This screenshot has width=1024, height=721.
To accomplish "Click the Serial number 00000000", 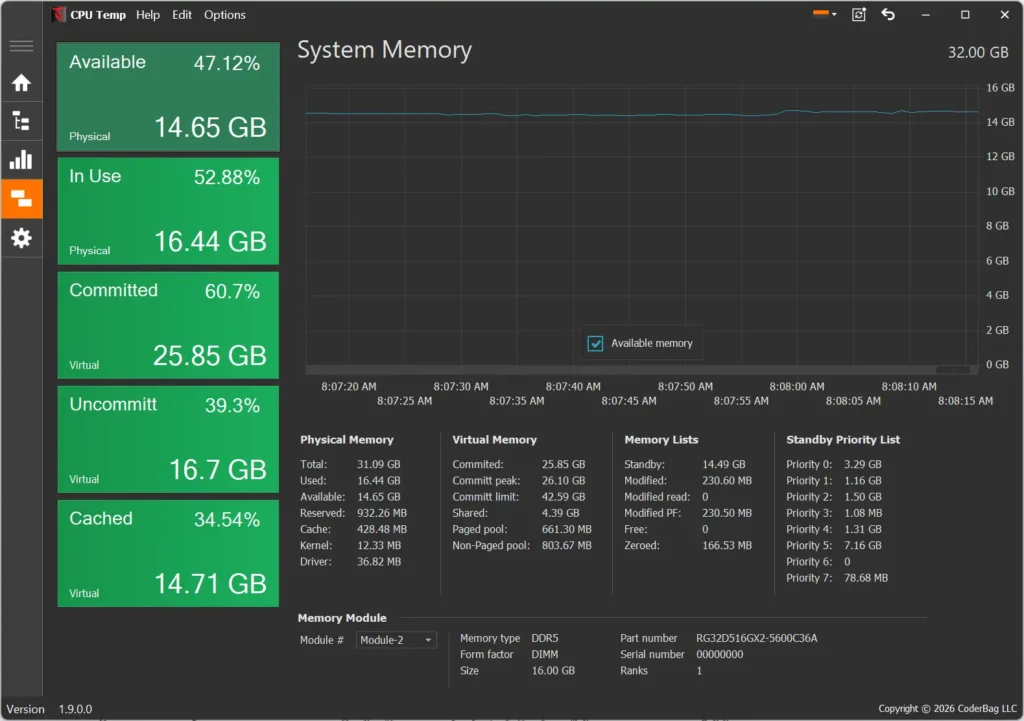I will pyautogui.click(x=720, y=654).
